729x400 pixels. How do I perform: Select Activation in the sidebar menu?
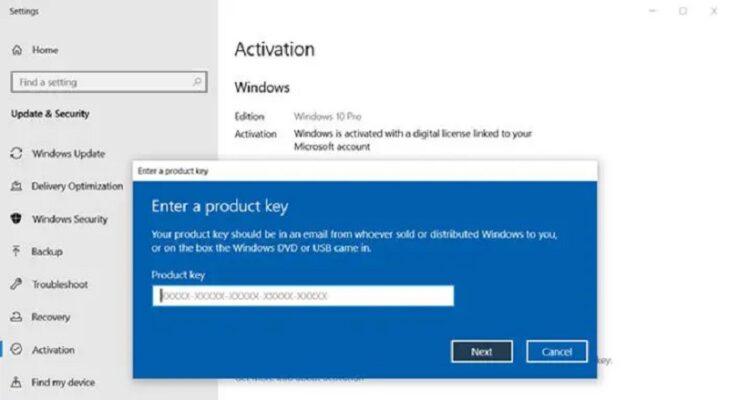pos(52,350)
